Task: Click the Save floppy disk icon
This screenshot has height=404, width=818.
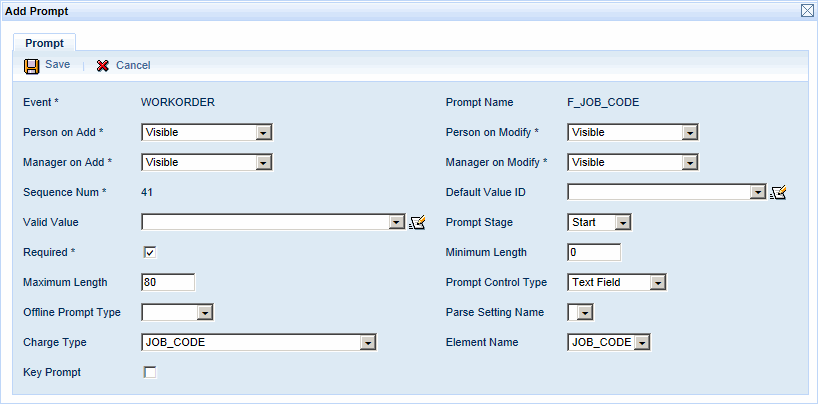Action: [x=32, y=66]
